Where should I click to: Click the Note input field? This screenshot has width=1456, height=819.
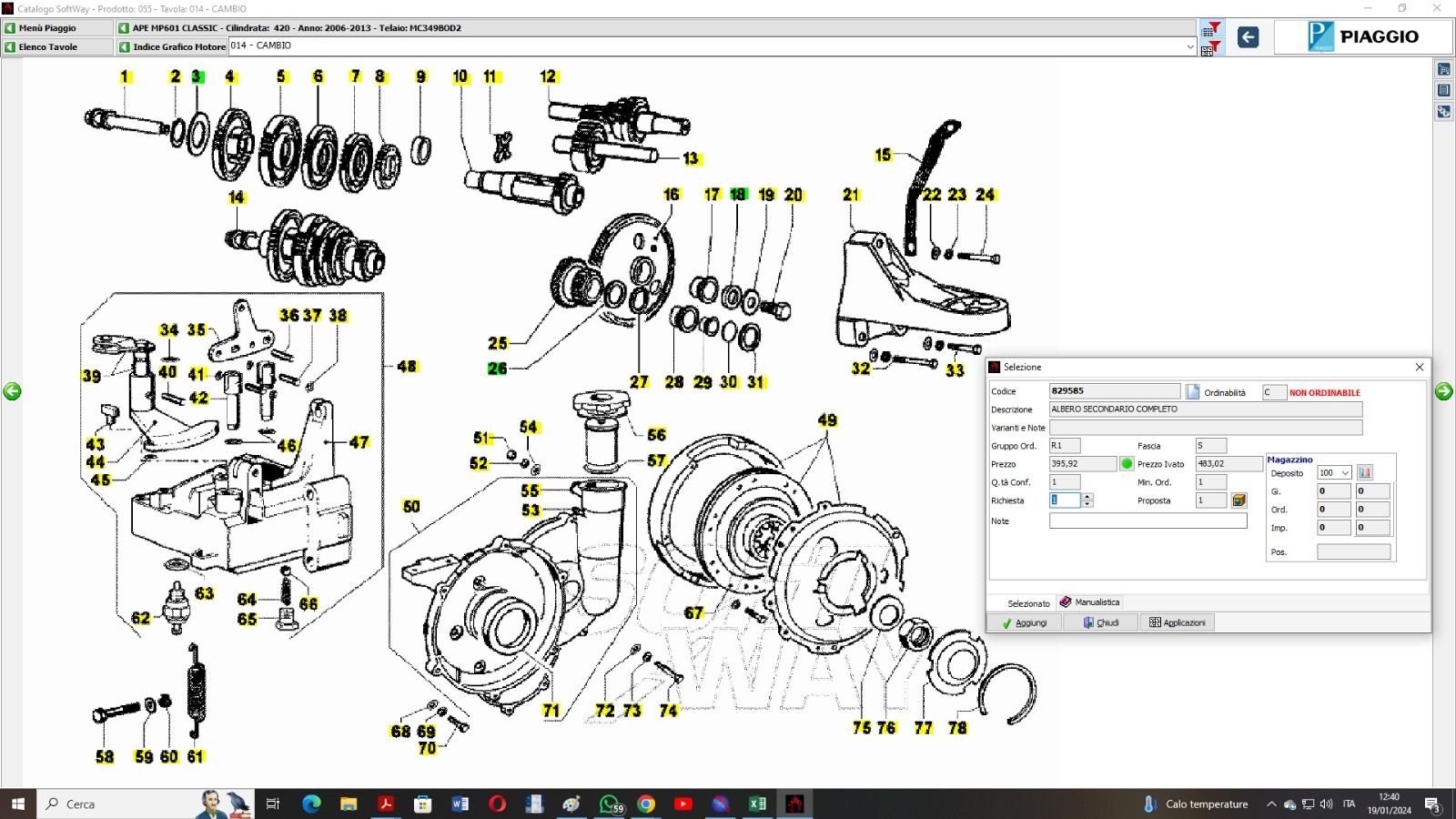[1148, 521]
